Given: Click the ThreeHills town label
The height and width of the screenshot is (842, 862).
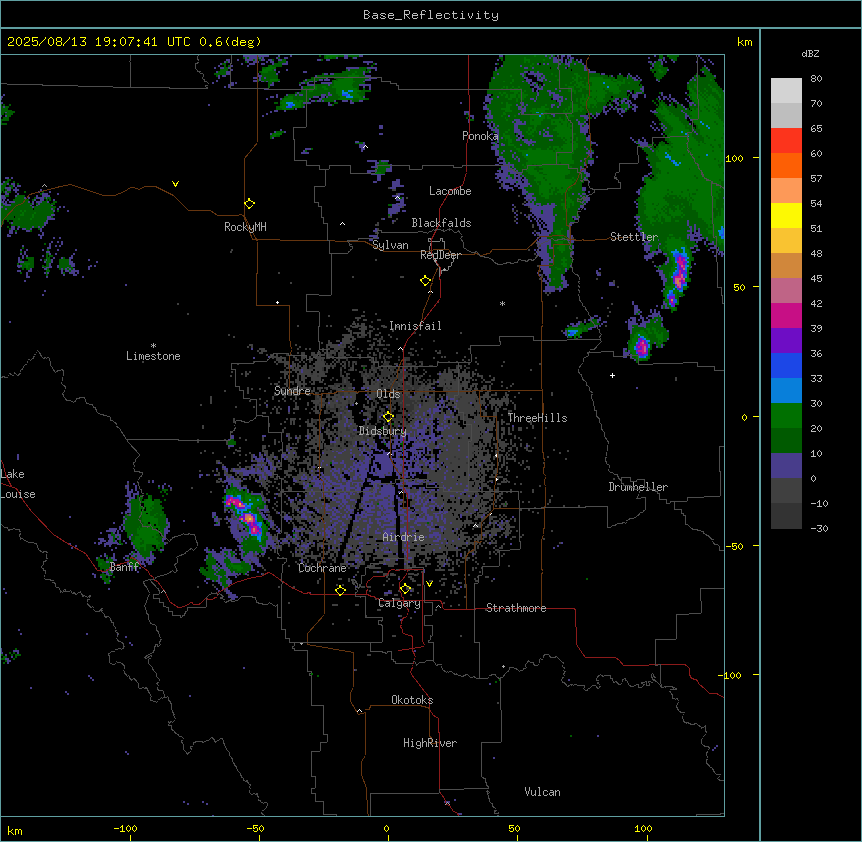Looking at the screenshot, I should point(537,418).
